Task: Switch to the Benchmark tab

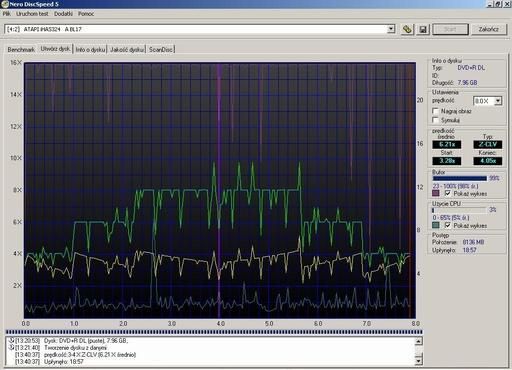Action: point(21,49)
